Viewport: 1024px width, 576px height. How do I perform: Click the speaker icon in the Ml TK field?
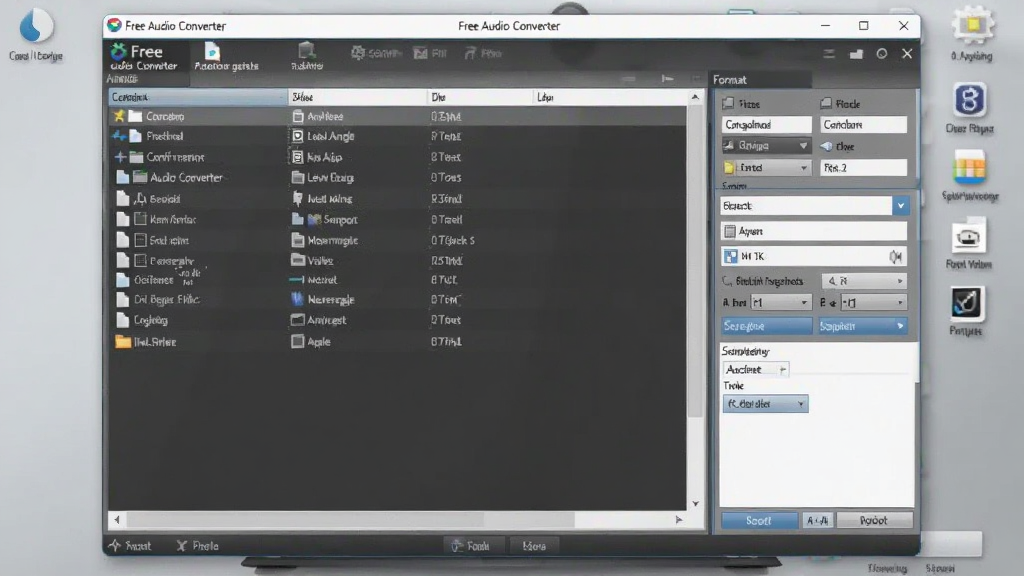click(895, 257)
